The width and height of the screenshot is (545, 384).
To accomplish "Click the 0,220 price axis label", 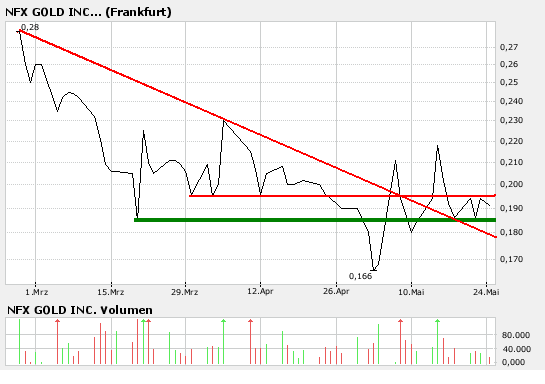I will tap(511, 141).
